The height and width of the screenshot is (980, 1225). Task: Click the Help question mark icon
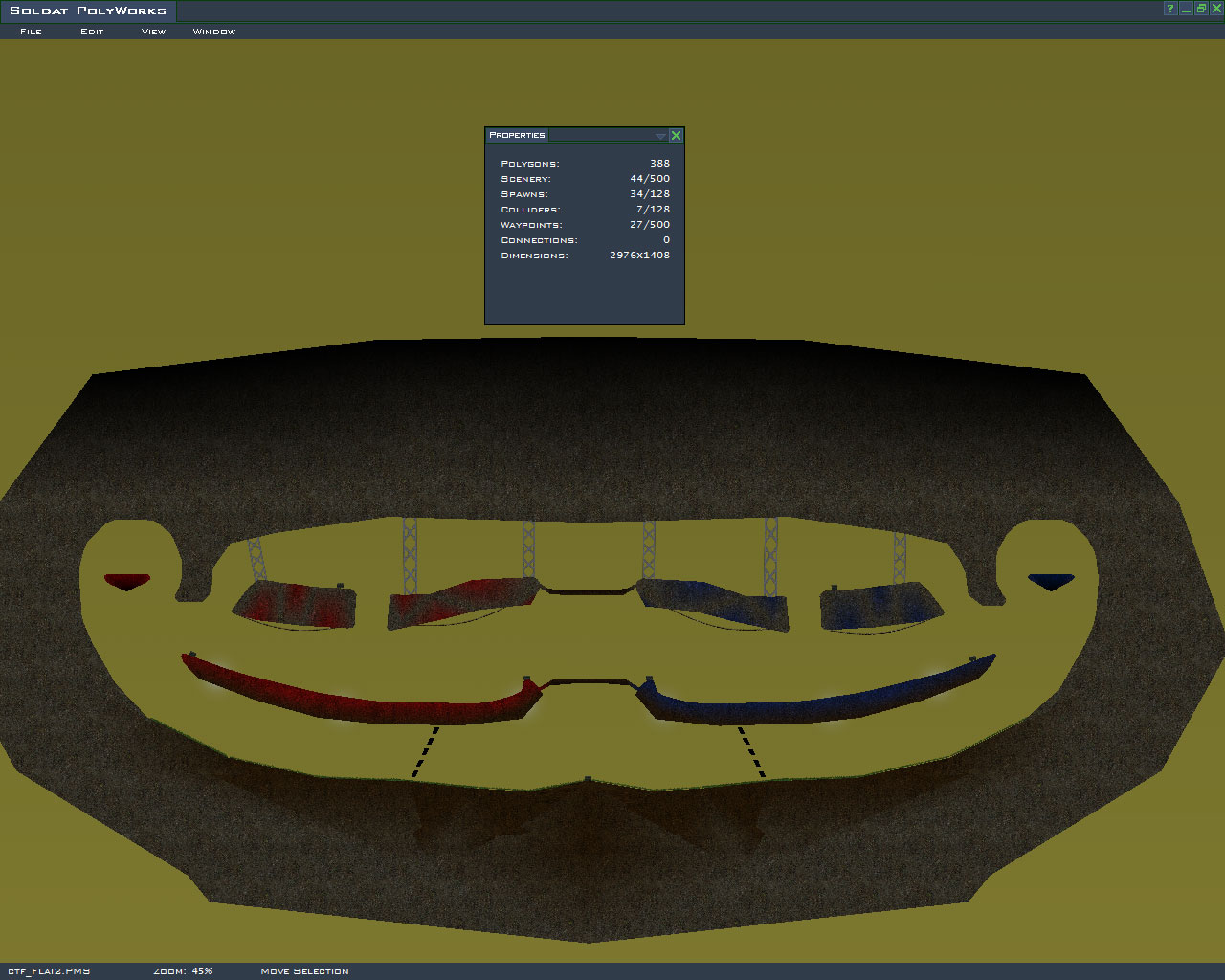coord(1169,9)
